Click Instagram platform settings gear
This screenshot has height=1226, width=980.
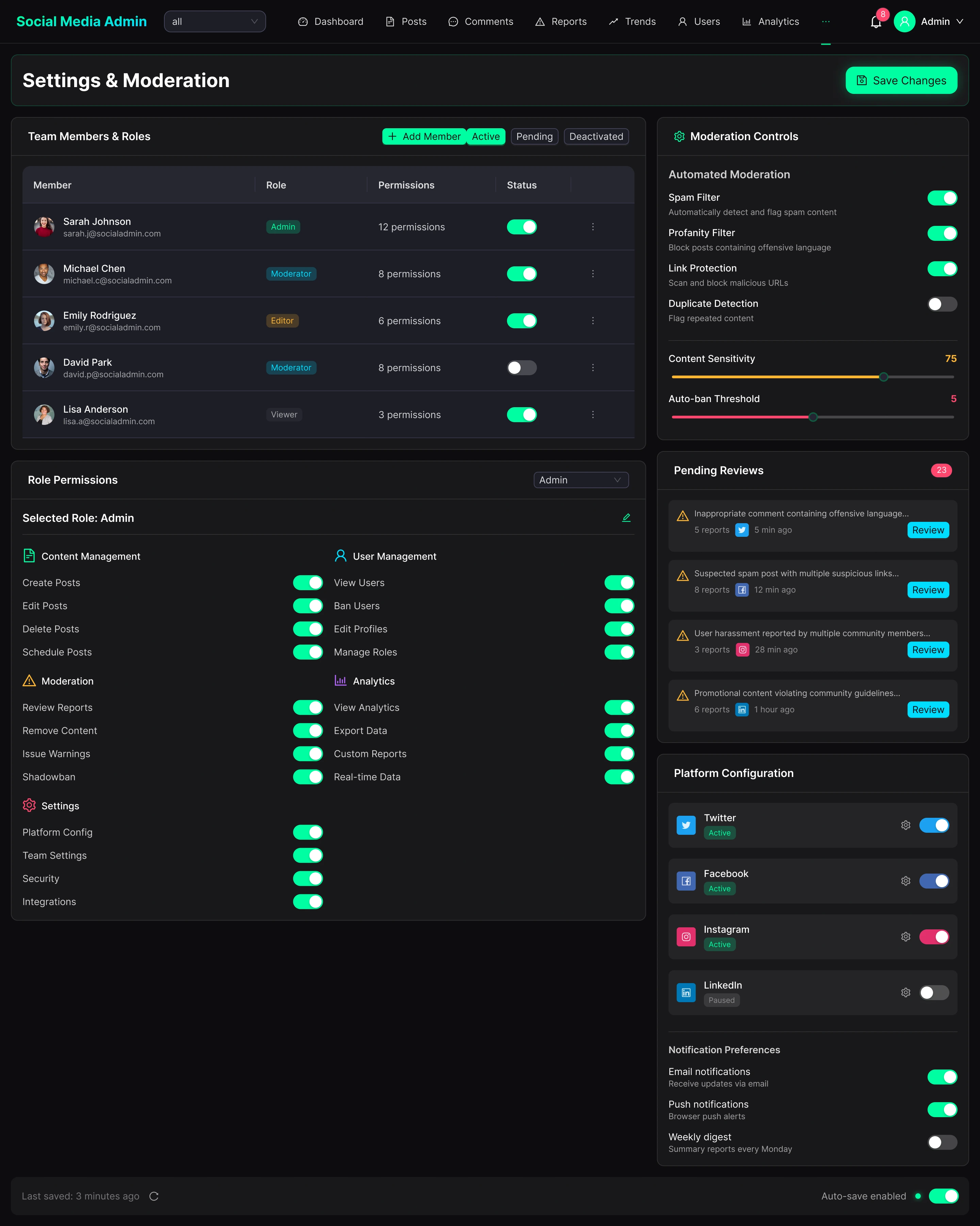[x=905, y=937]
